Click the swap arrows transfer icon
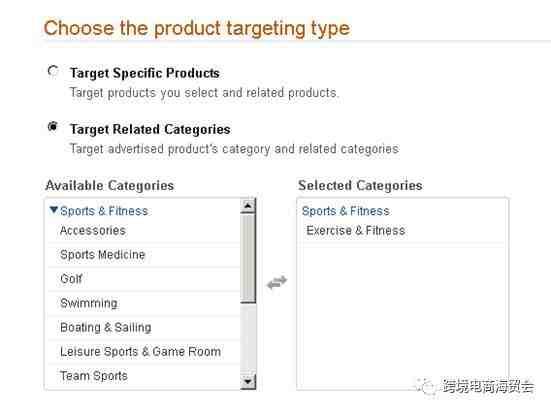The image size is (551, 411). [277, 282]
